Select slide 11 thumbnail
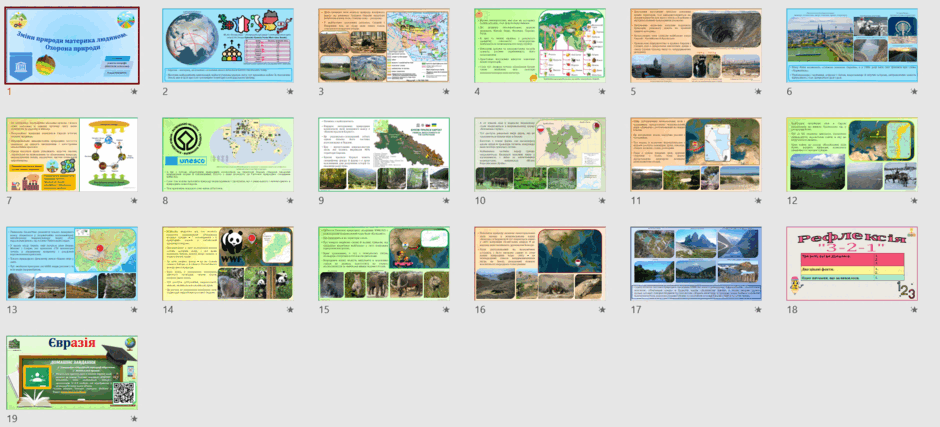This screenshot has height=427, width=940. click(696, 155)
